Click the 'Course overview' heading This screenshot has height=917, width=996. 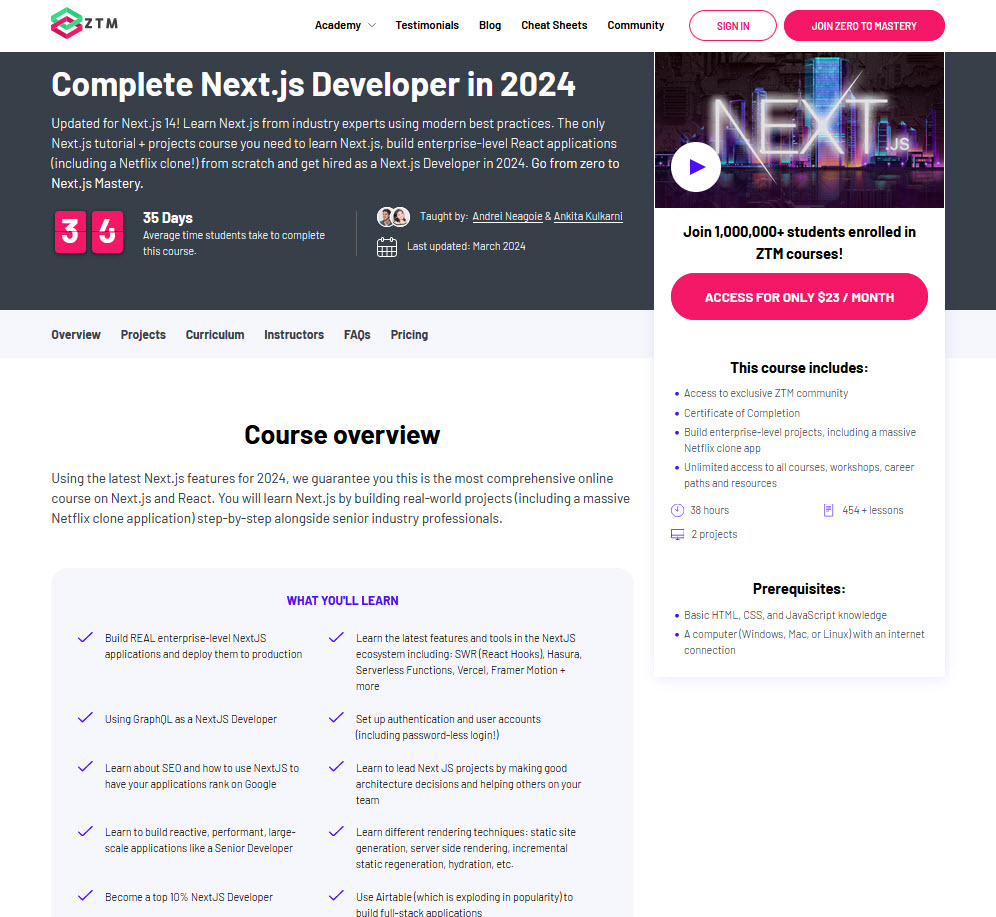(342, 435)
